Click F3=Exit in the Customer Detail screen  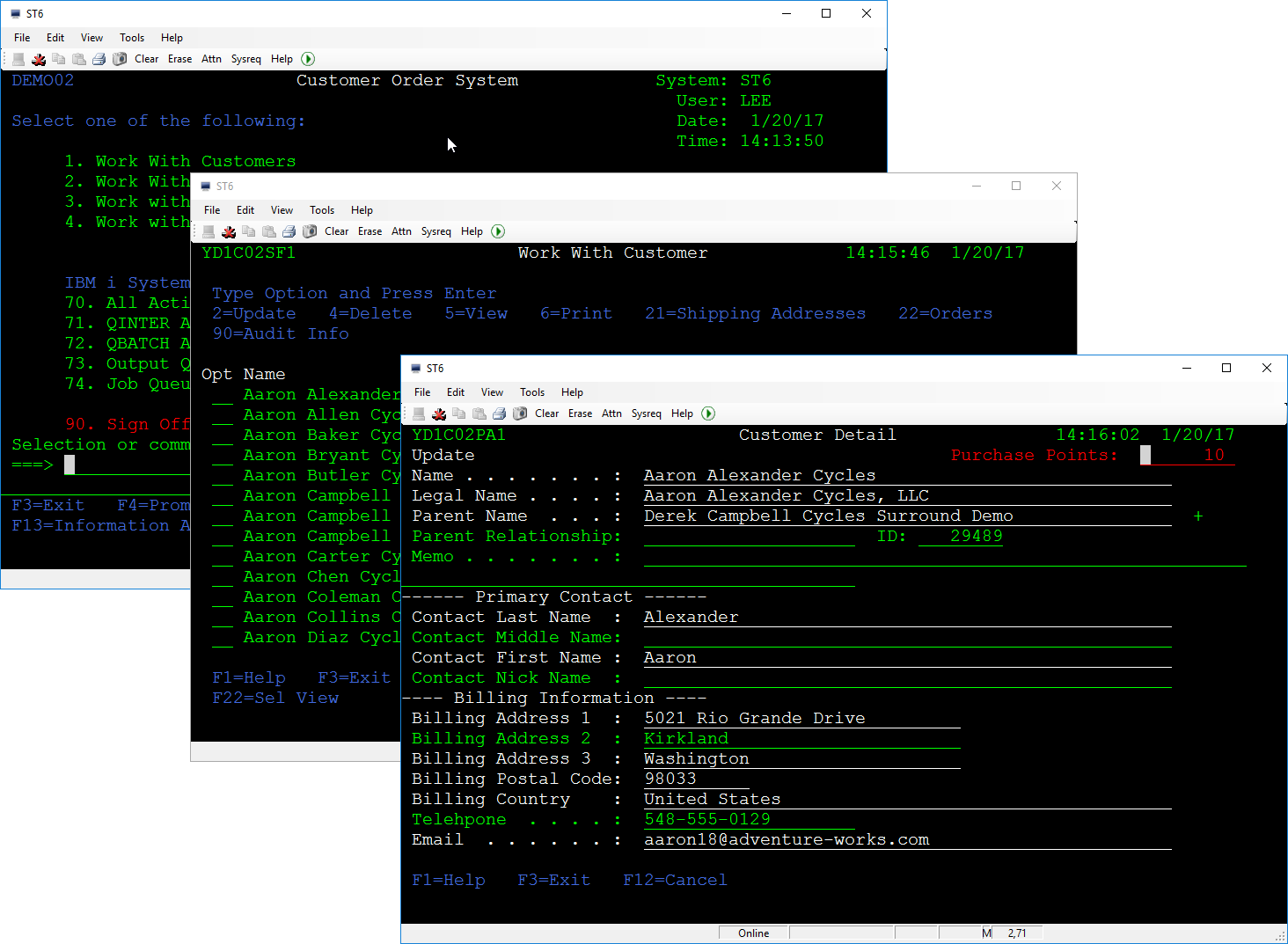(x=553, y=881)
